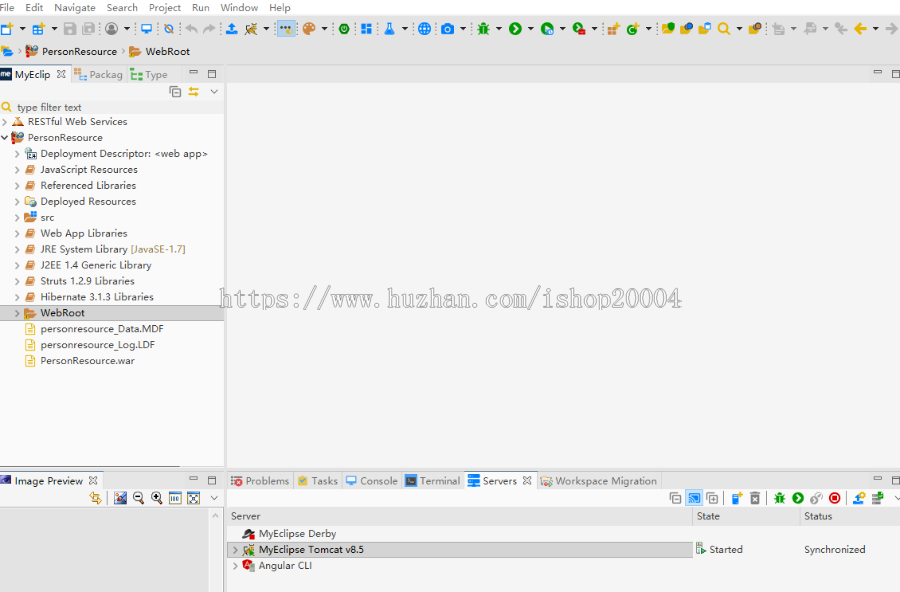Stop the server with the red stop icon
Screen dimensions: 900x592
pos(835,498)
